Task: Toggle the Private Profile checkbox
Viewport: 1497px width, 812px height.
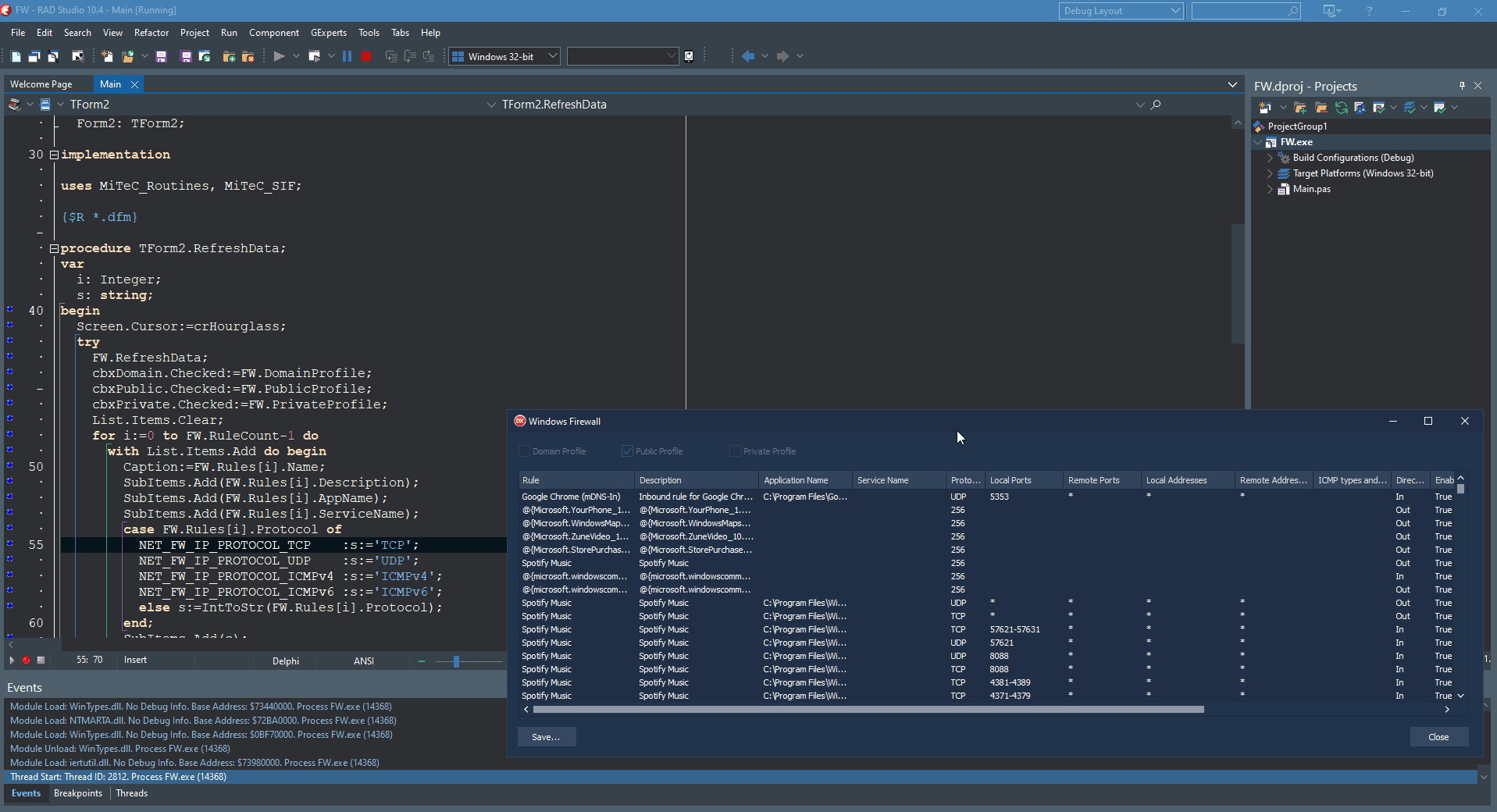Action: point(735,451)
